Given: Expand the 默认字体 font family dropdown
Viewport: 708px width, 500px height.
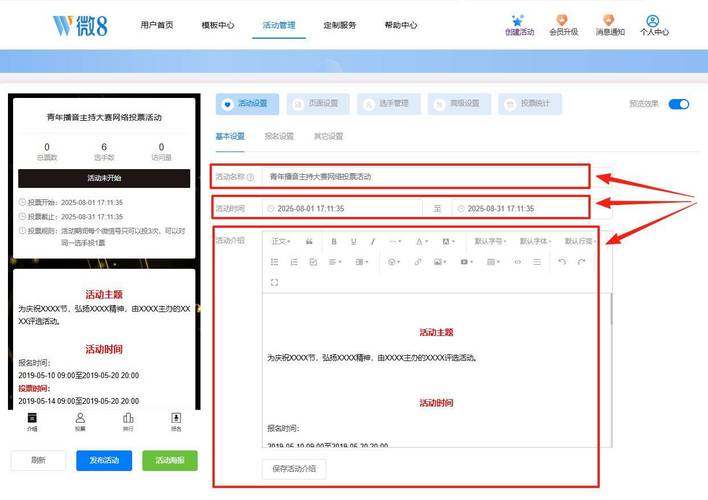Looking at the screenshot, I should coord(536,241).
